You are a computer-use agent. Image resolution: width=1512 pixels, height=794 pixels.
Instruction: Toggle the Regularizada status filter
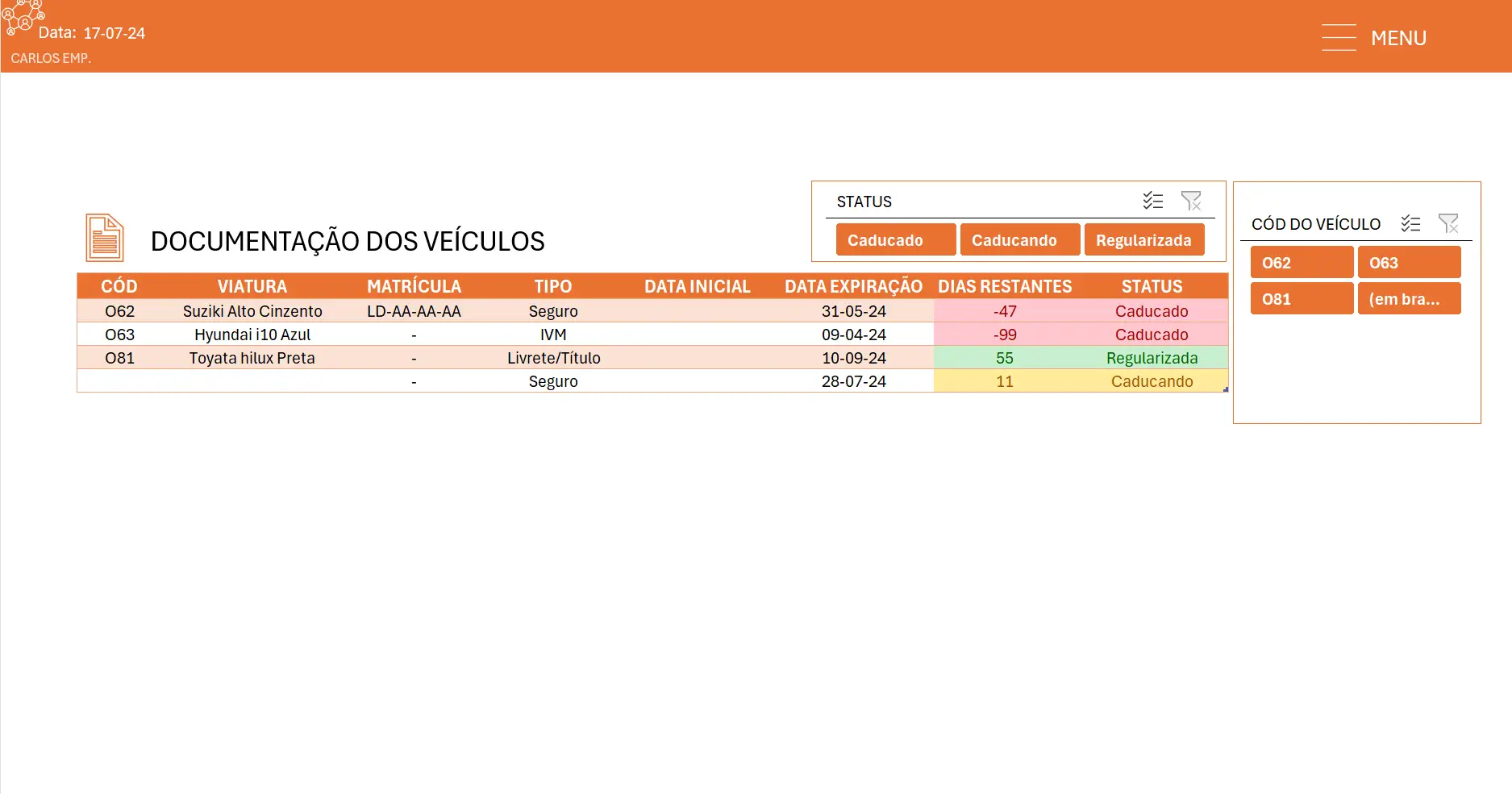1143,240
